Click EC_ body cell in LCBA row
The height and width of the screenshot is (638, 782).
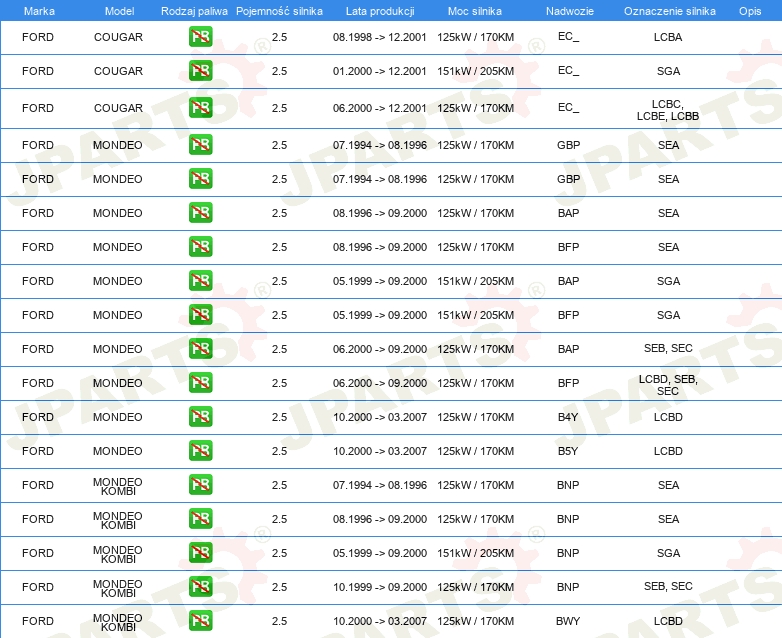pos(569,36)
